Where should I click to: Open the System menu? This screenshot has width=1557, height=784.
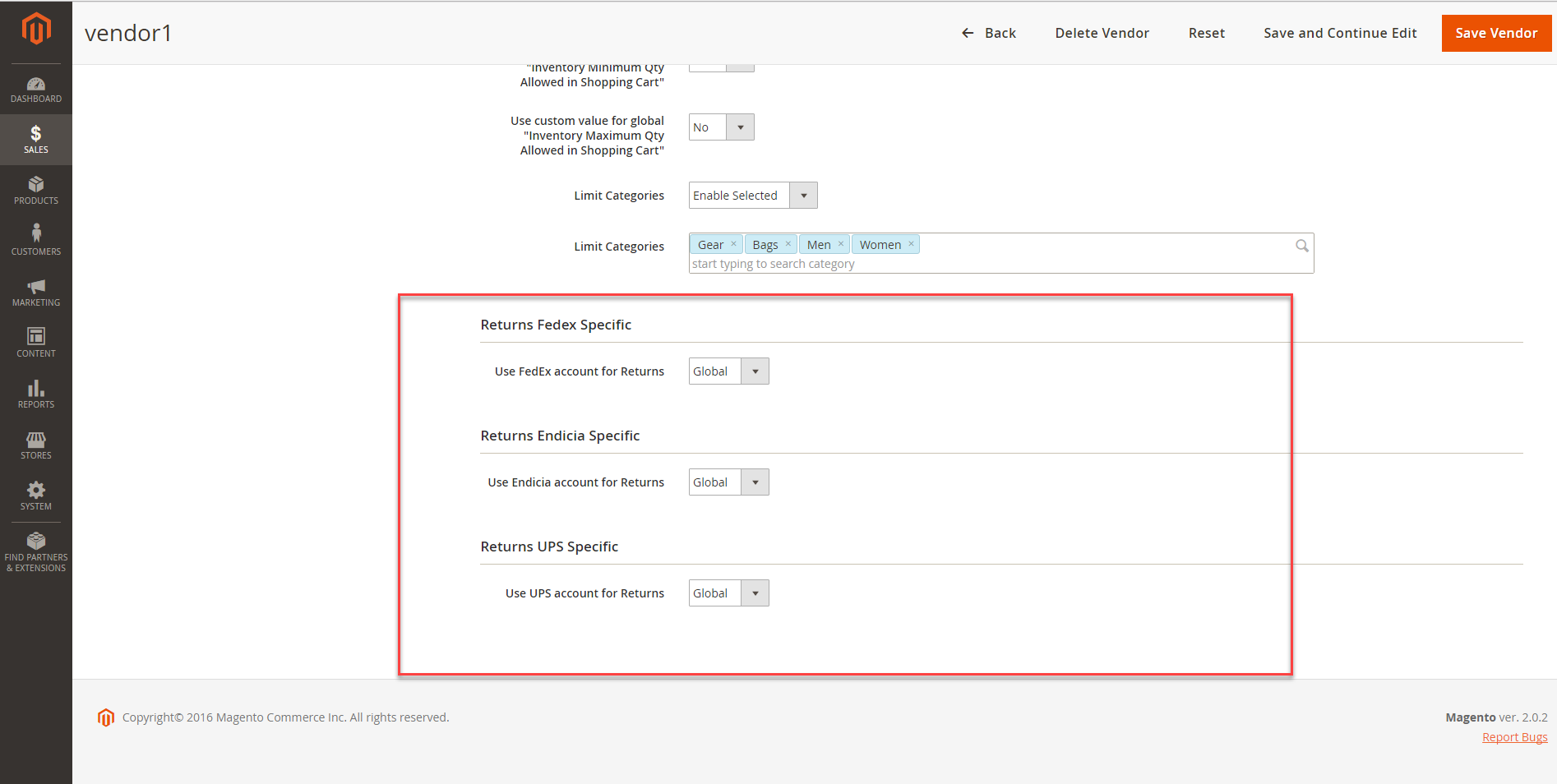tap(36, 496)
